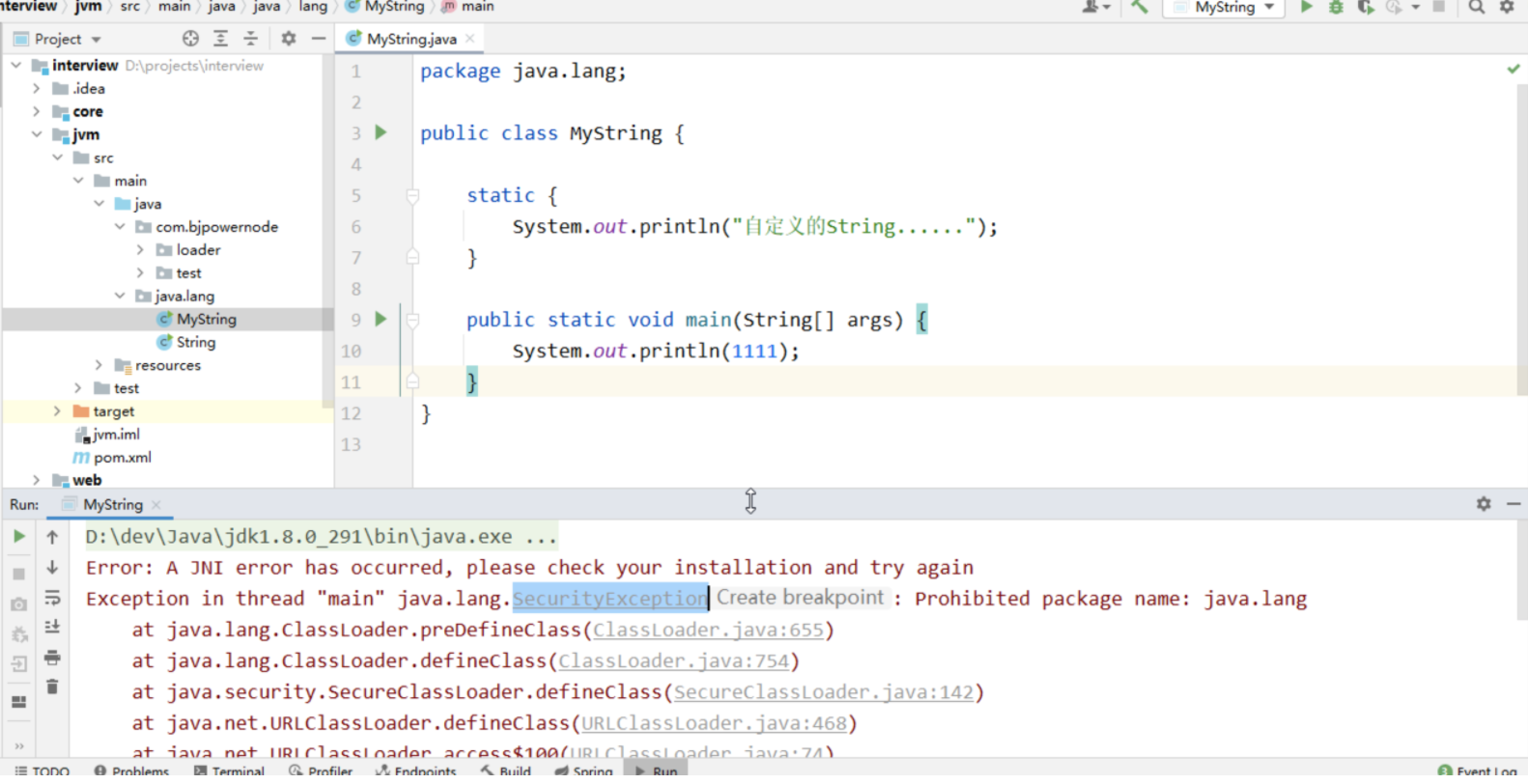Collapse com.bjpowernode package
This screenshot has height=784, width=1528.
click(x=120, y=227)
